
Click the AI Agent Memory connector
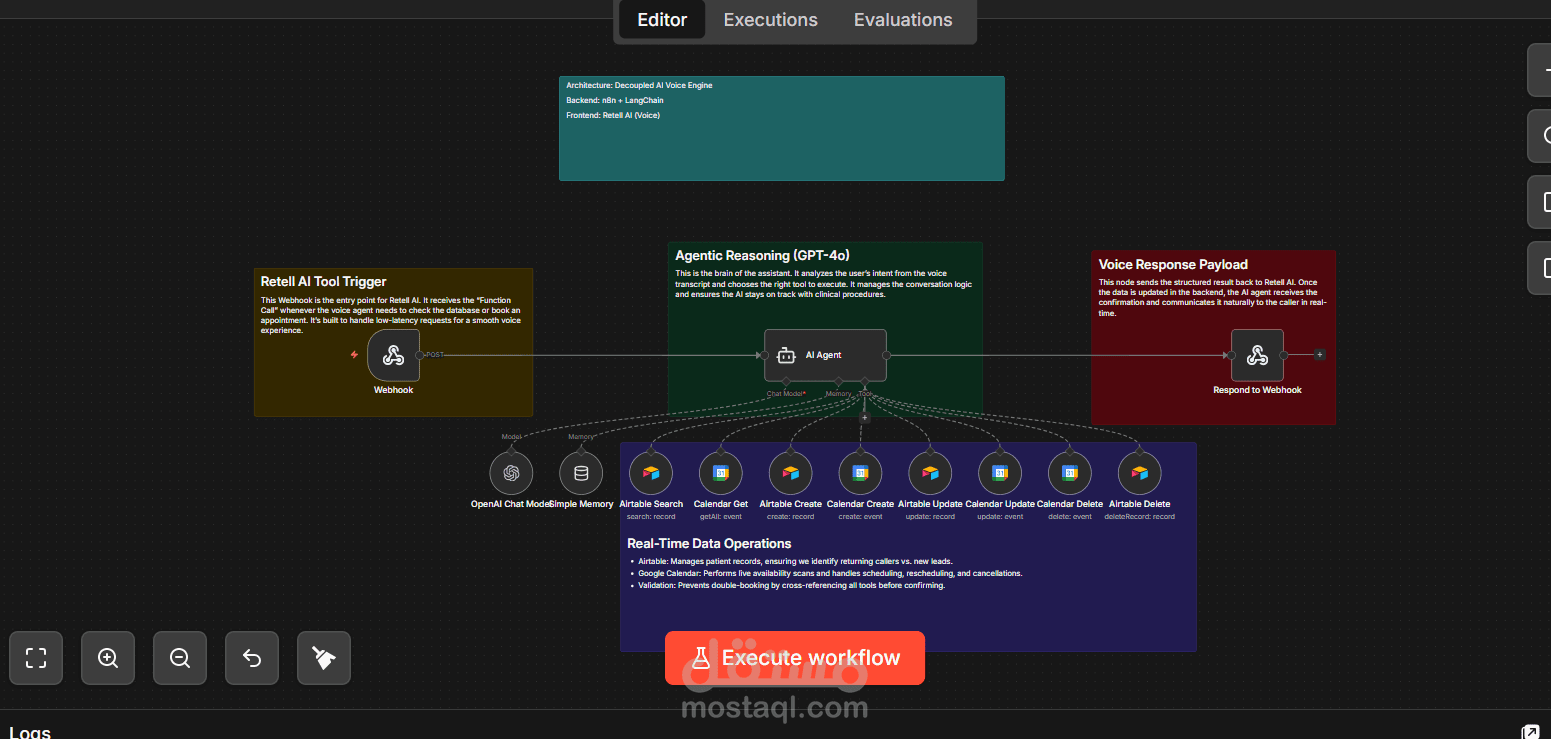tap(838, 381)
